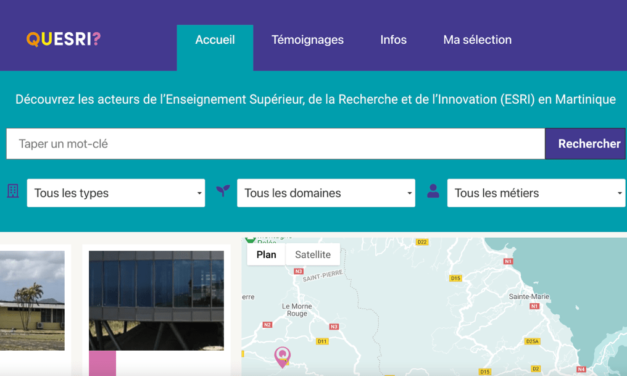This screenshot has width=627, height=376.
Task: Click the N2 road marker on map
Action: [267, 324]
